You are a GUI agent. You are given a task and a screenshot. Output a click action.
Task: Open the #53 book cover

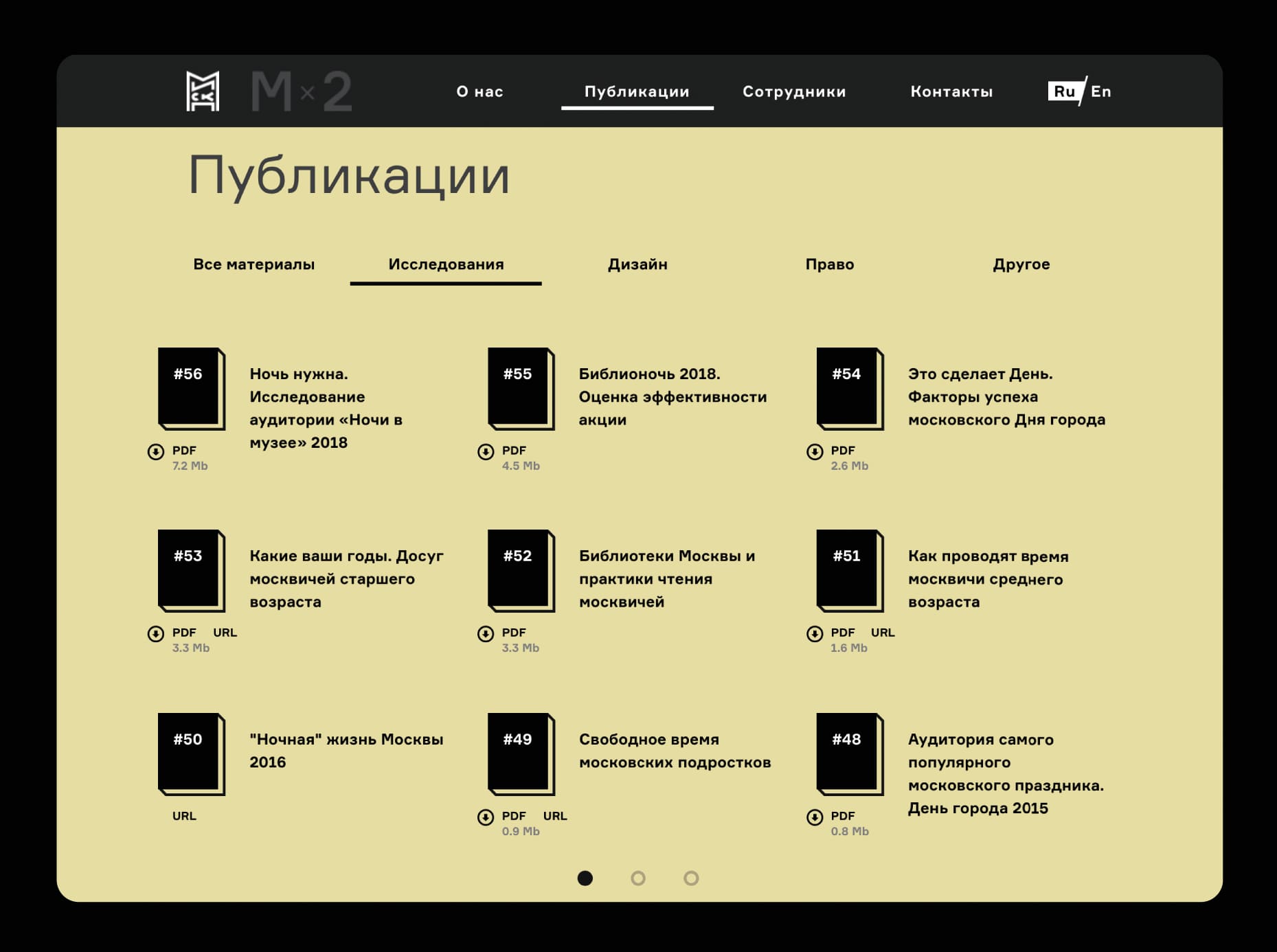click(192, 571)
